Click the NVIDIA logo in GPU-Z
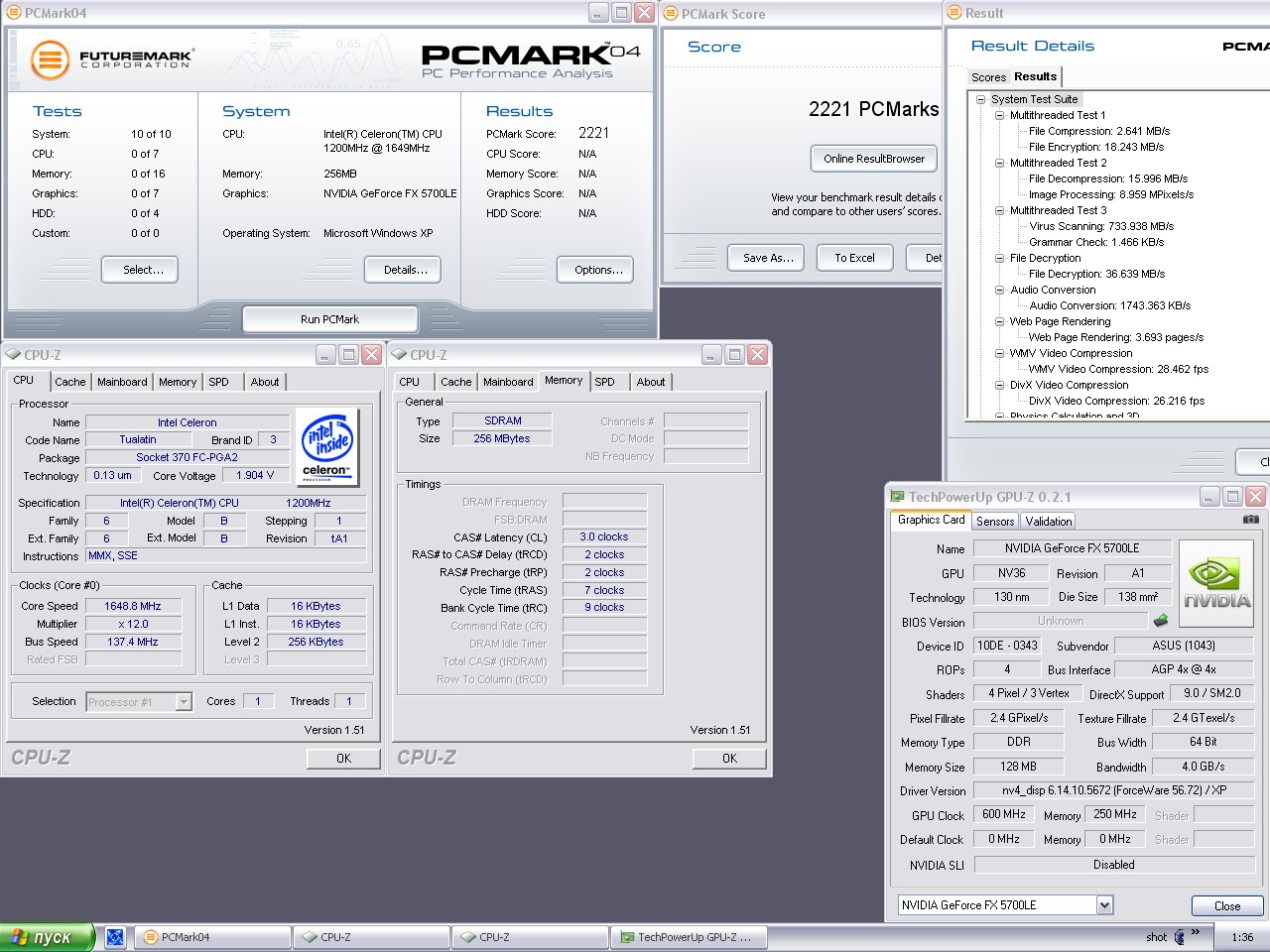This screenshot has width=1270, height=952. pyautogui.click(x=1216, y=585)
